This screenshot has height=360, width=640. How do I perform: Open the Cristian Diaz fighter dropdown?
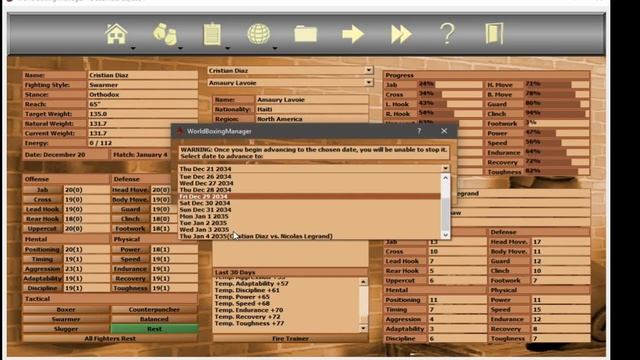369,70
